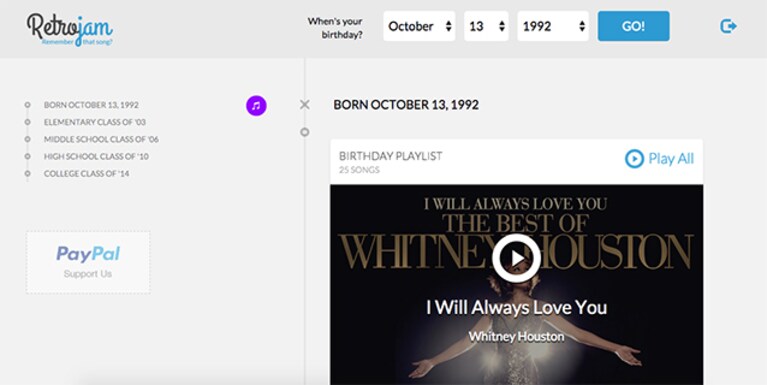Select High School Class of '10
Image resolution: width=767 pixels, height=385 pixels.
click(x=96, y=156)
